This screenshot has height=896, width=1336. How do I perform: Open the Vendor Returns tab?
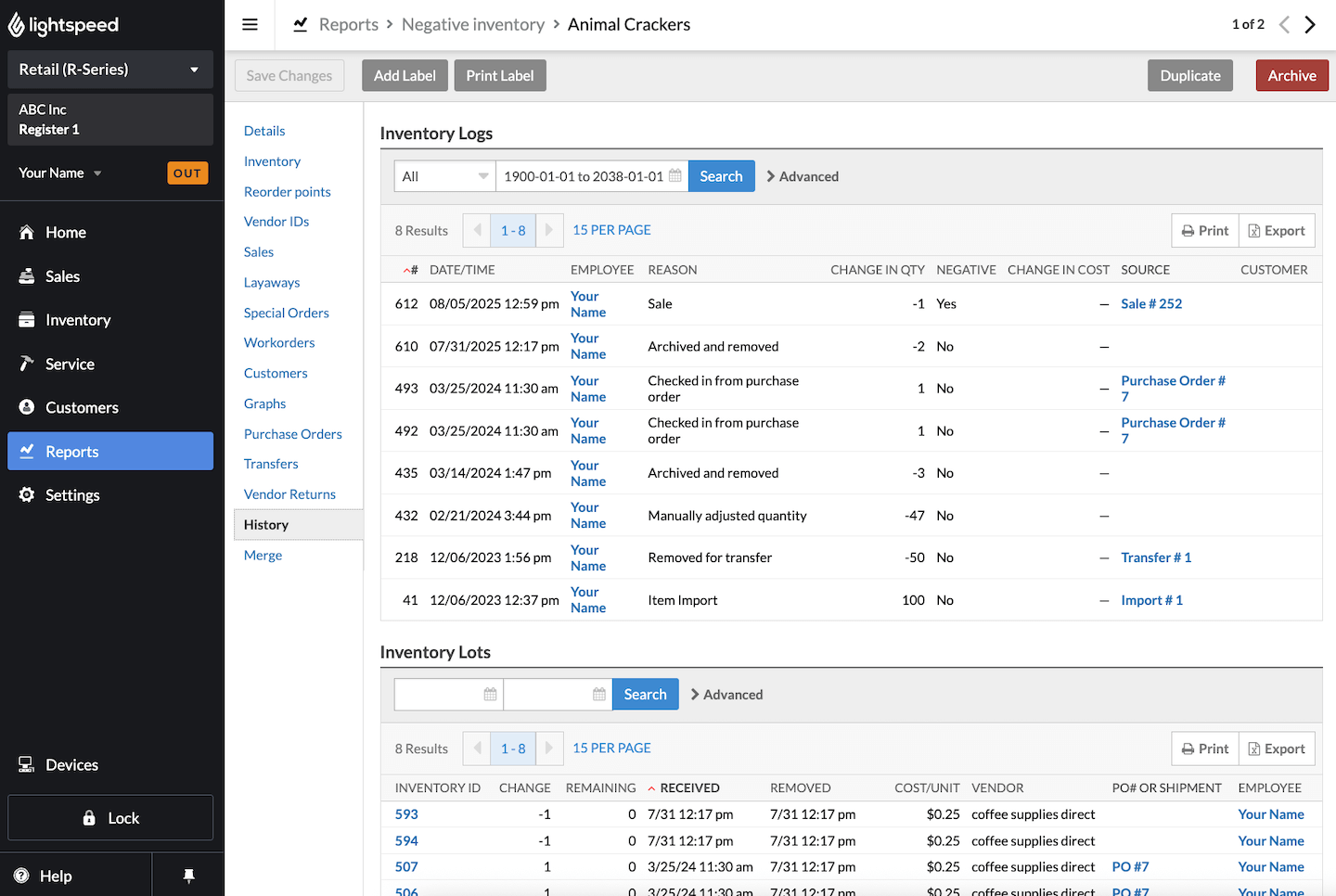(289, 494)
